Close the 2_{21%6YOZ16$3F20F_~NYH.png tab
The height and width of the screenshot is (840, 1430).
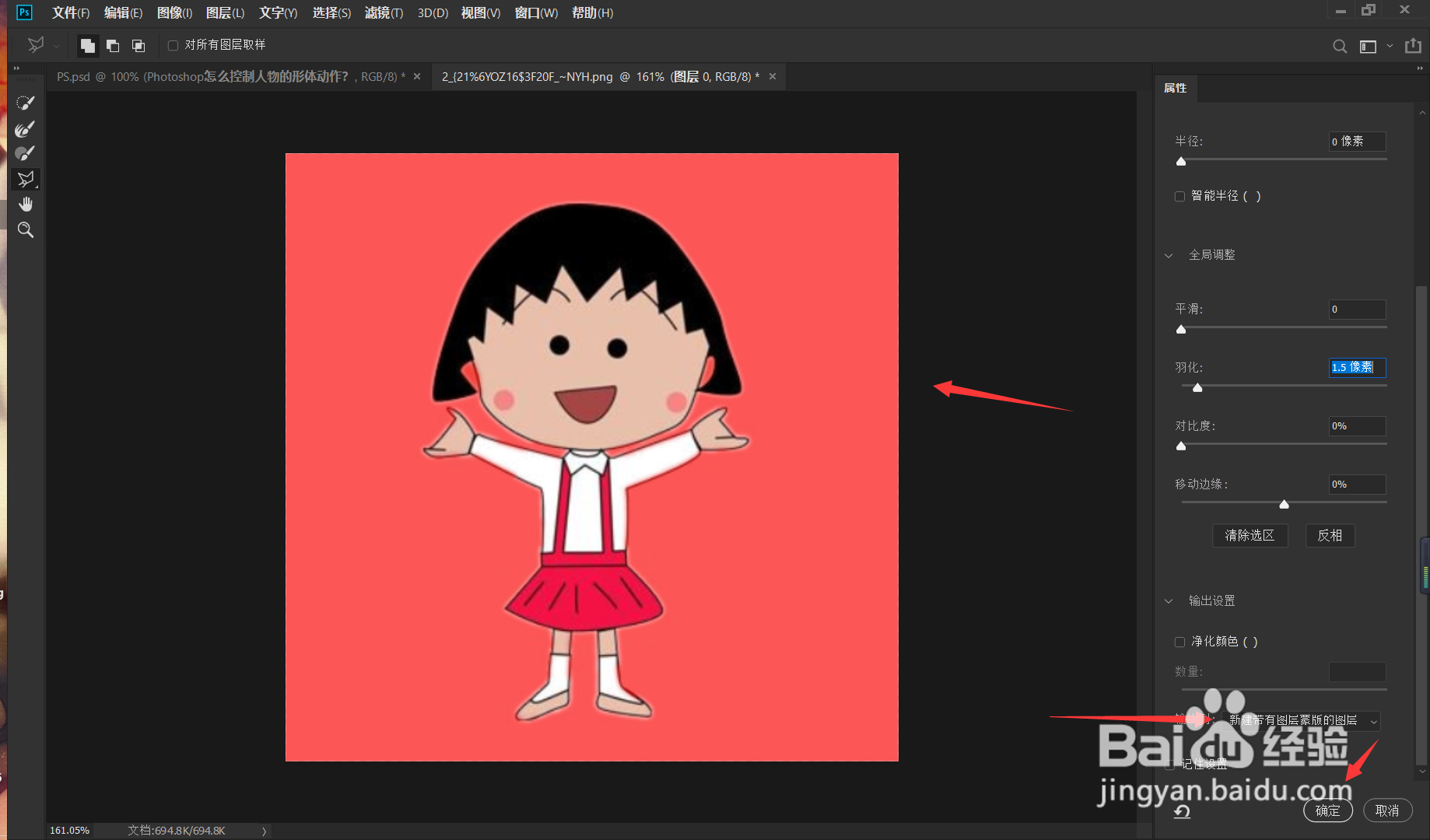pos(773,76)
